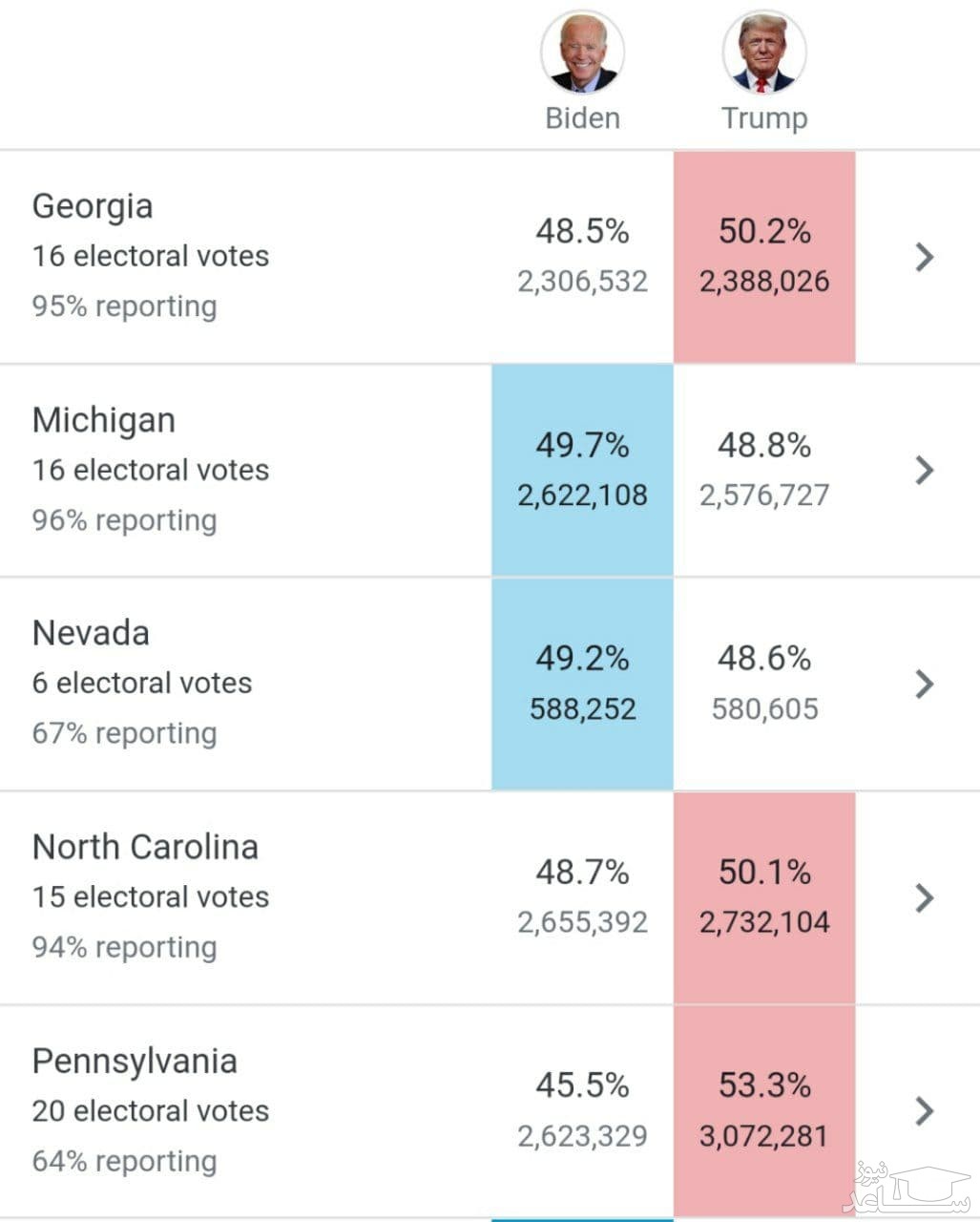Image resolution: width=980 pixels, height=1222 pixels.
Task: Click Trump's portrait photo
Action: coord(763,53)
